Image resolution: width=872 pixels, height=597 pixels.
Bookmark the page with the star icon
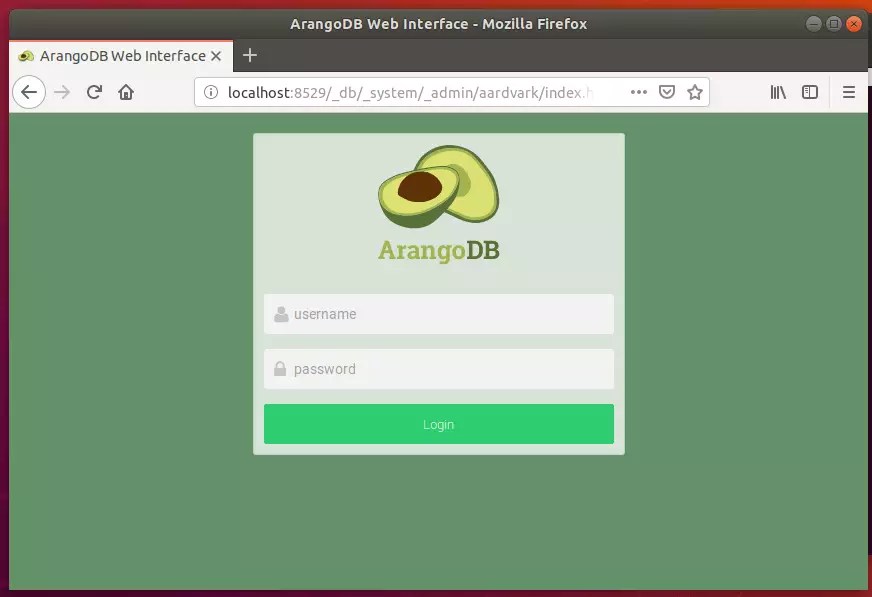point(695,91)
